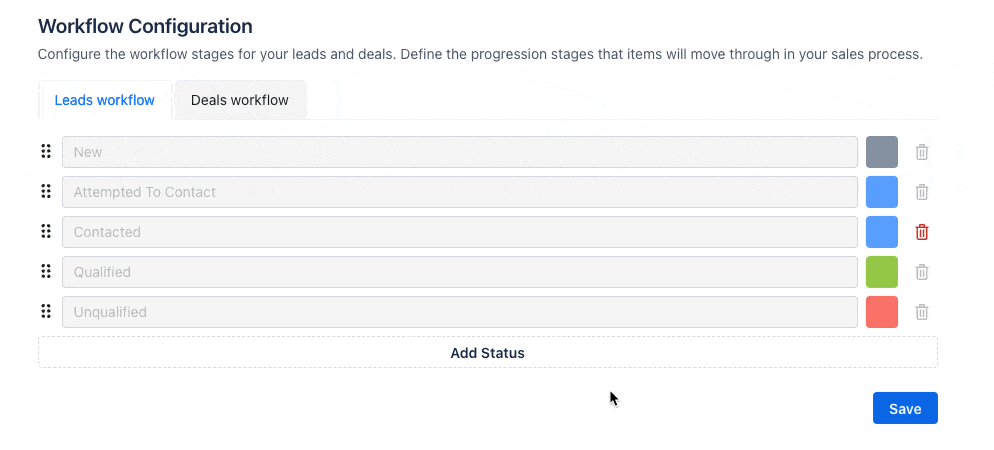Switch to the Deals workflow tab
This screenshot has height=450, width=994.
pyautogui.click(x=240, y=100)
